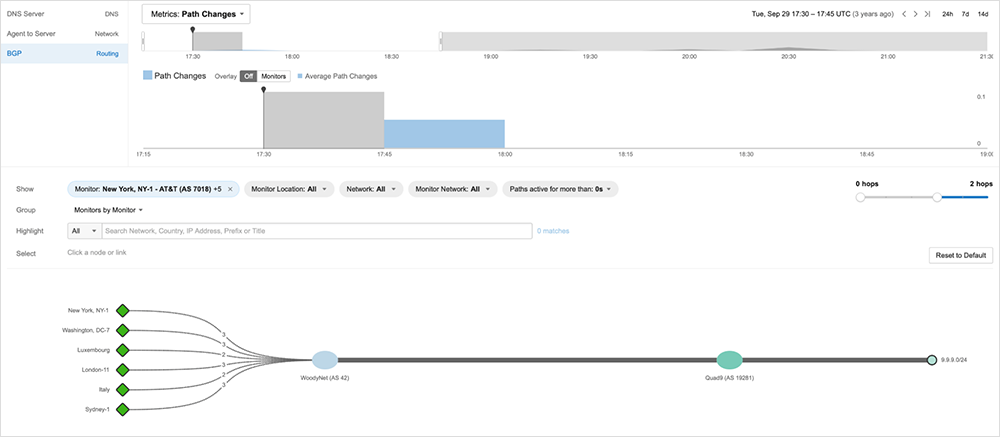
Task: Open the Metrics: Path Changes dropdown
Action: tap(196, 15)
